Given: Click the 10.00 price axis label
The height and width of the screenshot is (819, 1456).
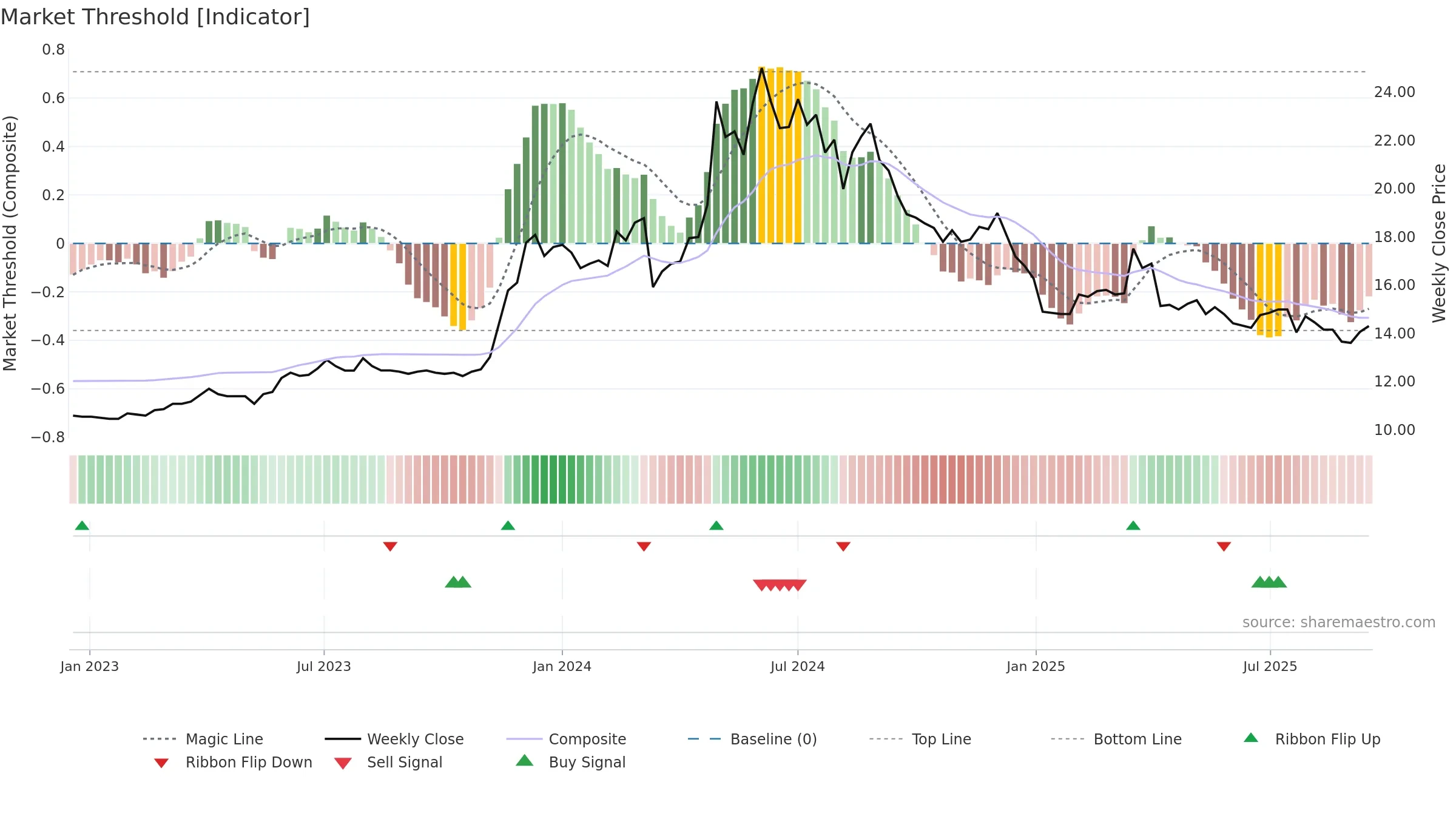Looking at the screenshot, I should pos(1395,430).
